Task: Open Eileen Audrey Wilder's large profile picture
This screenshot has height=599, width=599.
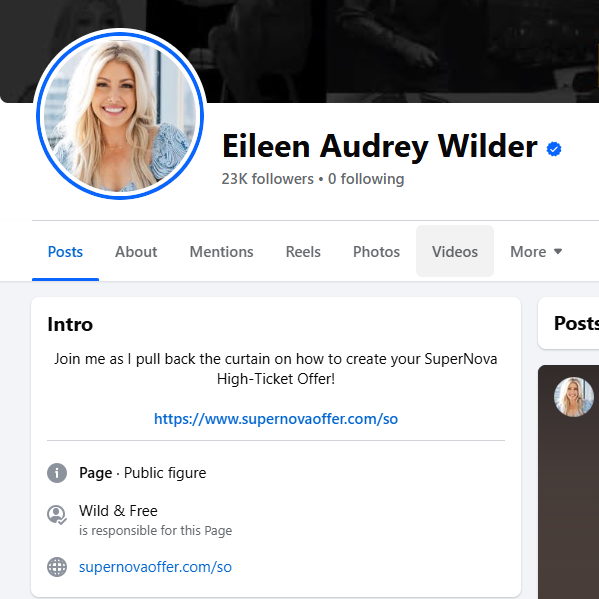Action: (120, 115)
